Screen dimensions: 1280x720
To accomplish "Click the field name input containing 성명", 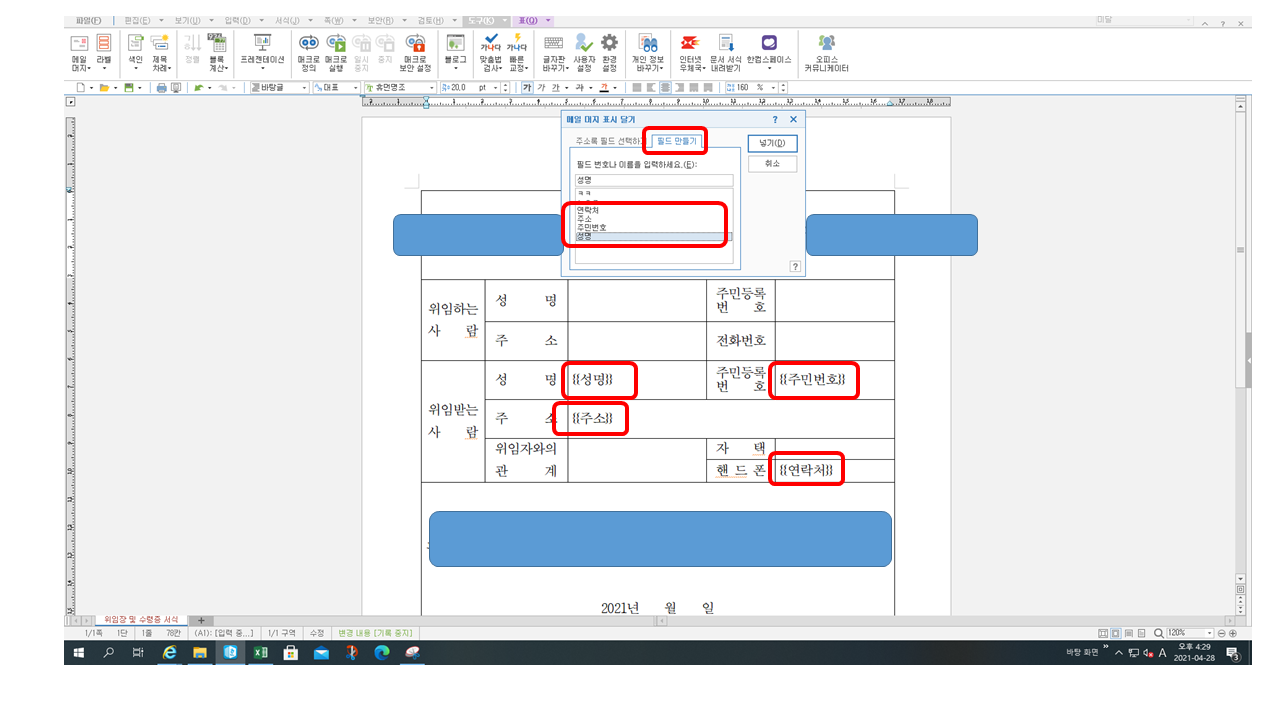I will (654, 180).
